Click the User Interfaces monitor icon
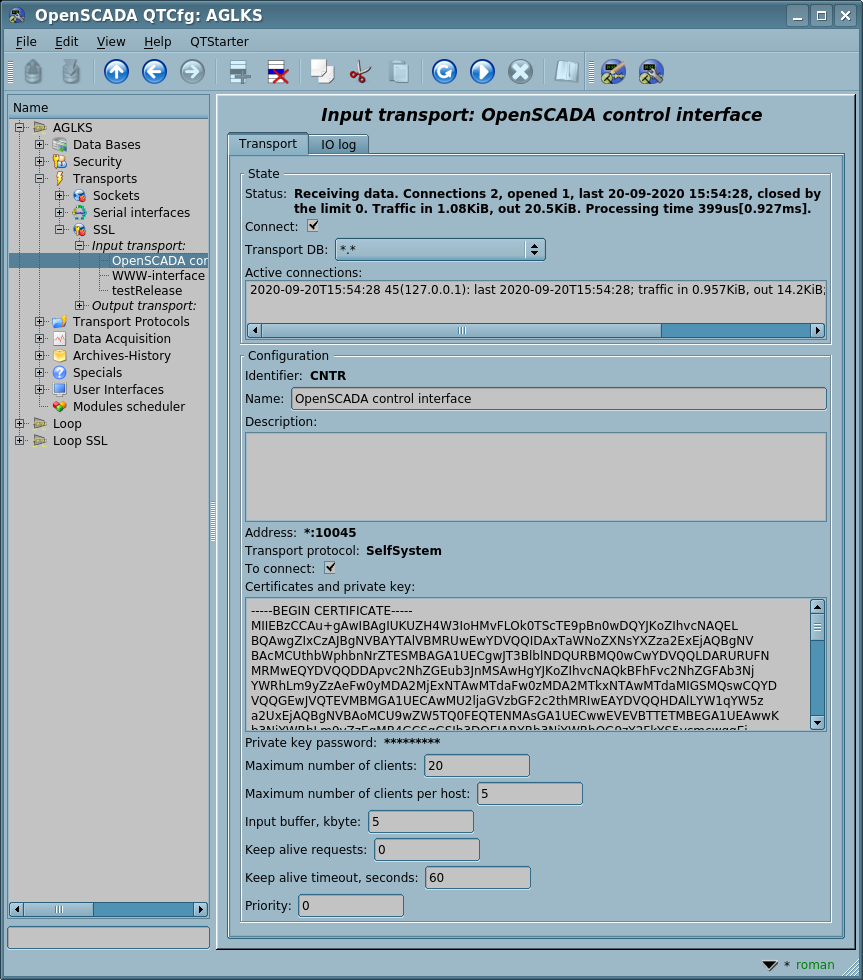863x980 pixels. click(60, 389)
